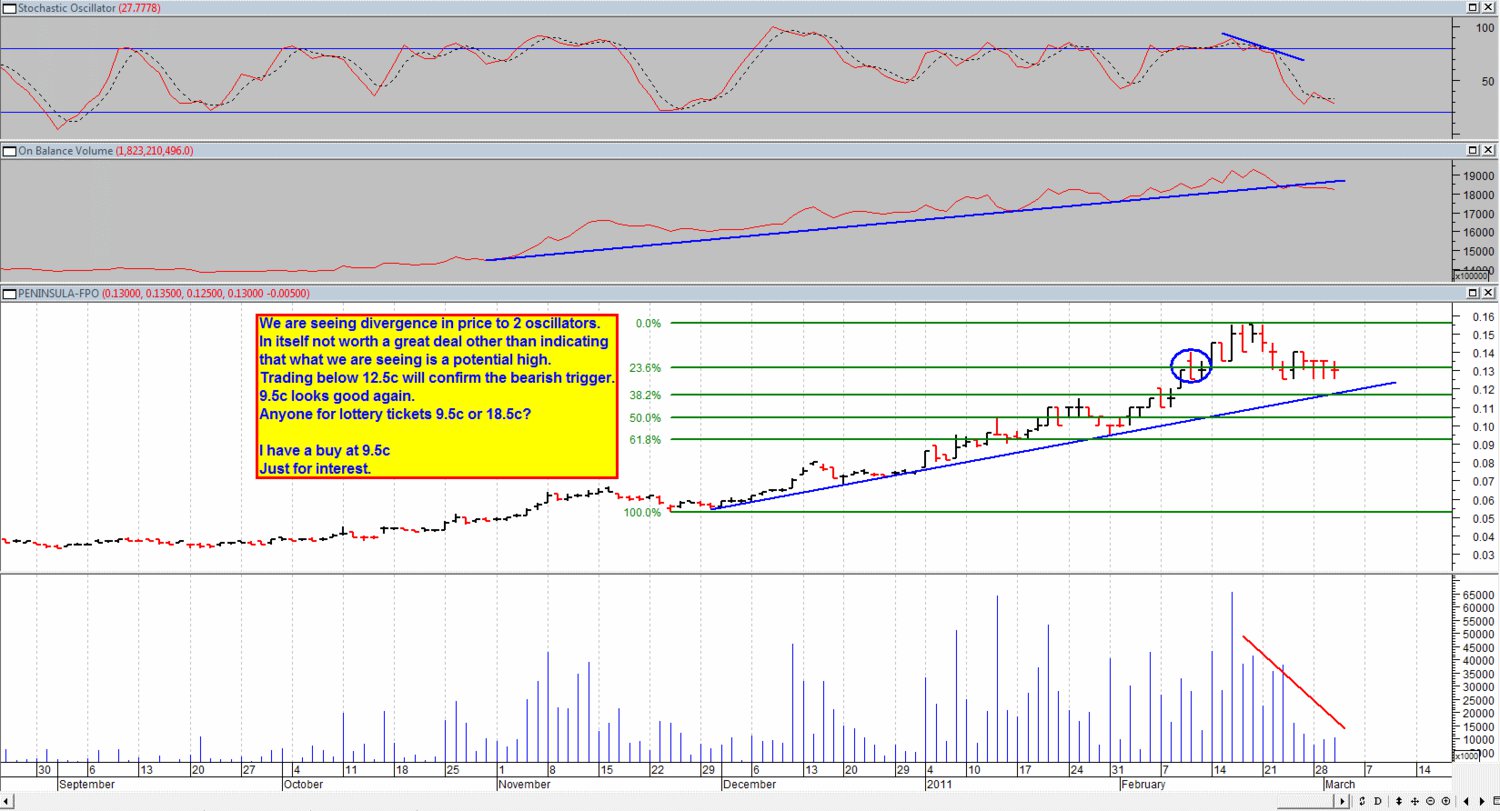
Task: Click the D periodicity button in bottom toolbar
Action: pos(1377,801)
